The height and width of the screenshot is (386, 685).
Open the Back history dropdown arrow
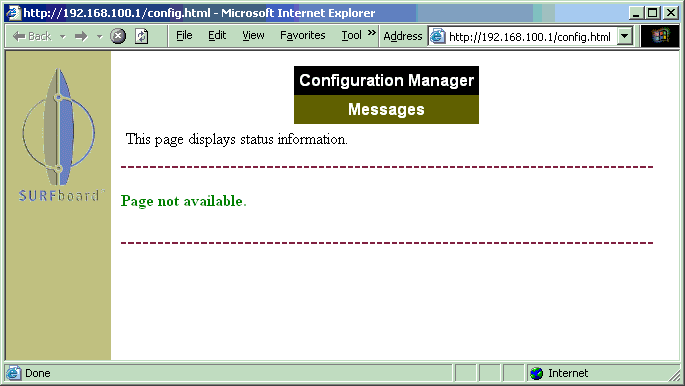[62, 36]
